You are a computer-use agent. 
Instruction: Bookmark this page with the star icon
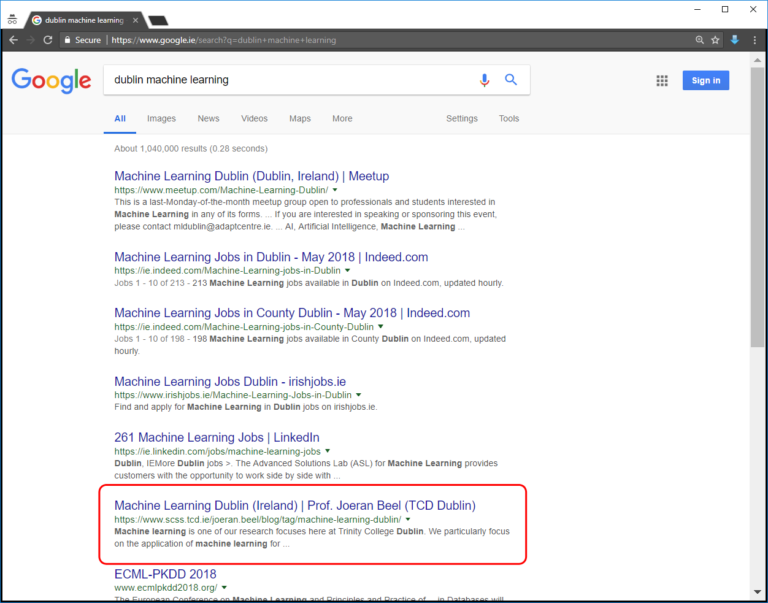(x=715, y=40)
